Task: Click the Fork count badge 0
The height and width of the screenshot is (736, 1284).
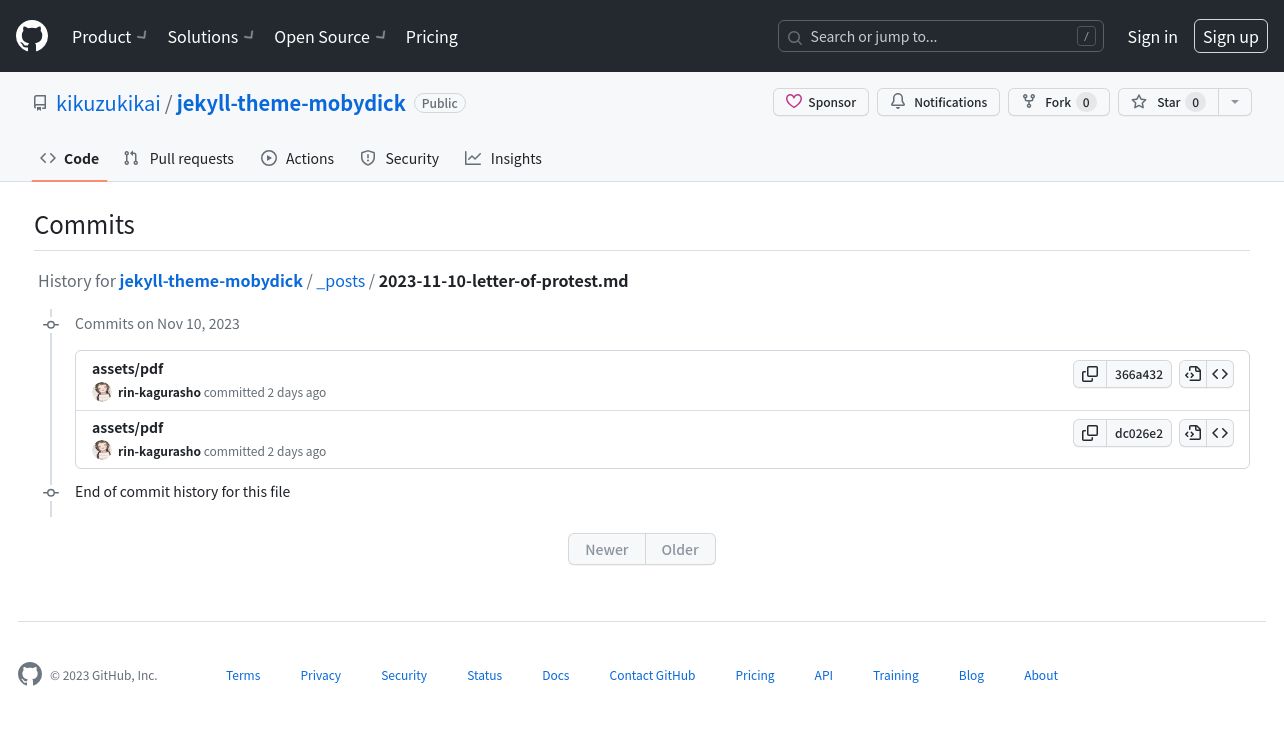Action: (1086, 102)
